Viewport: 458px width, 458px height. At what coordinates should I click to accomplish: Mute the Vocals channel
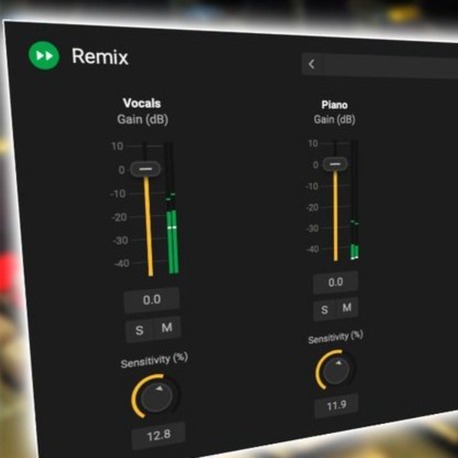coord(167,328)
